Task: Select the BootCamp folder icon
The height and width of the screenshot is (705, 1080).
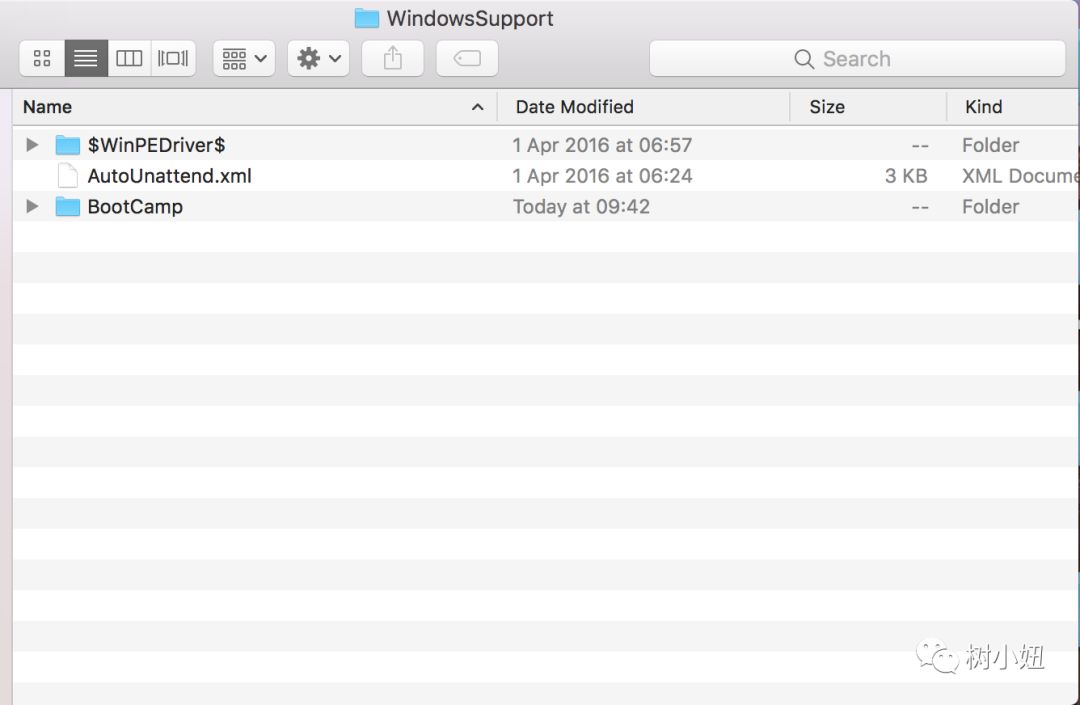Action: pyautogui.click(x=68, y=207)
